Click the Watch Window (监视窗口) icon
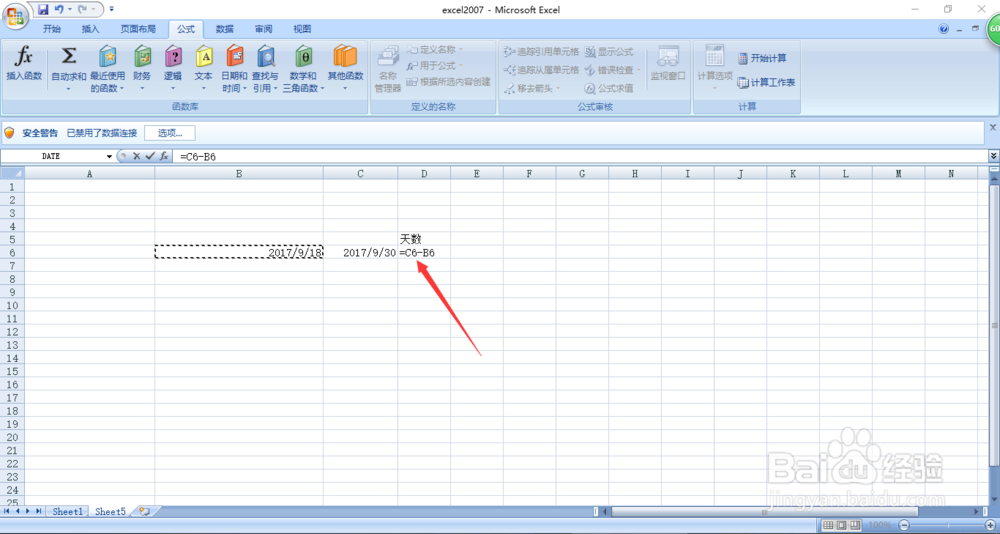1000x534 pixels. 668,56
